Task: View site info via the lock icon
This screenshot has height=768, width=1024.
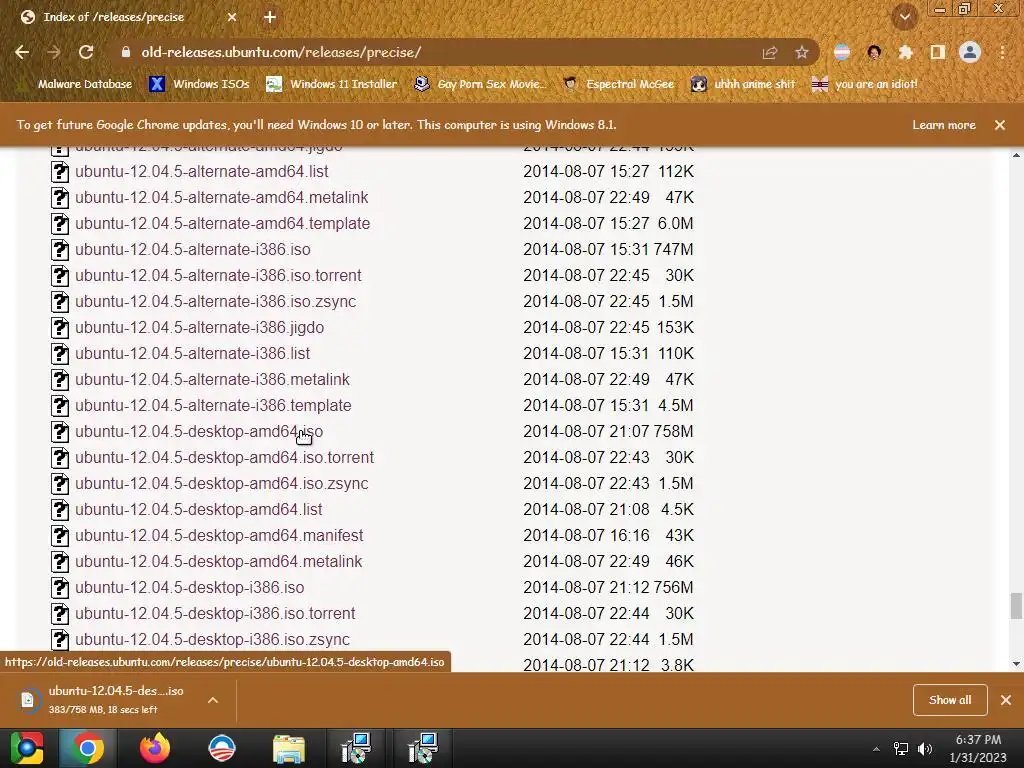Action: (x=126, y=52)
